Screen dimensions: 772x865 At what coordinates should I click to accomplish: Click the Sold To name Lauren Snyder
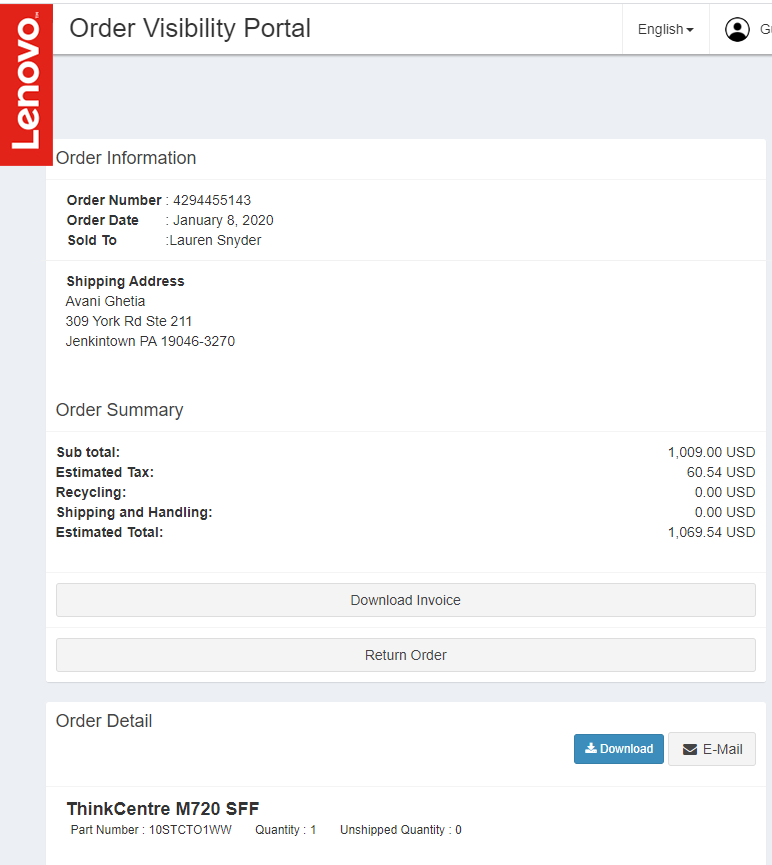215,240
